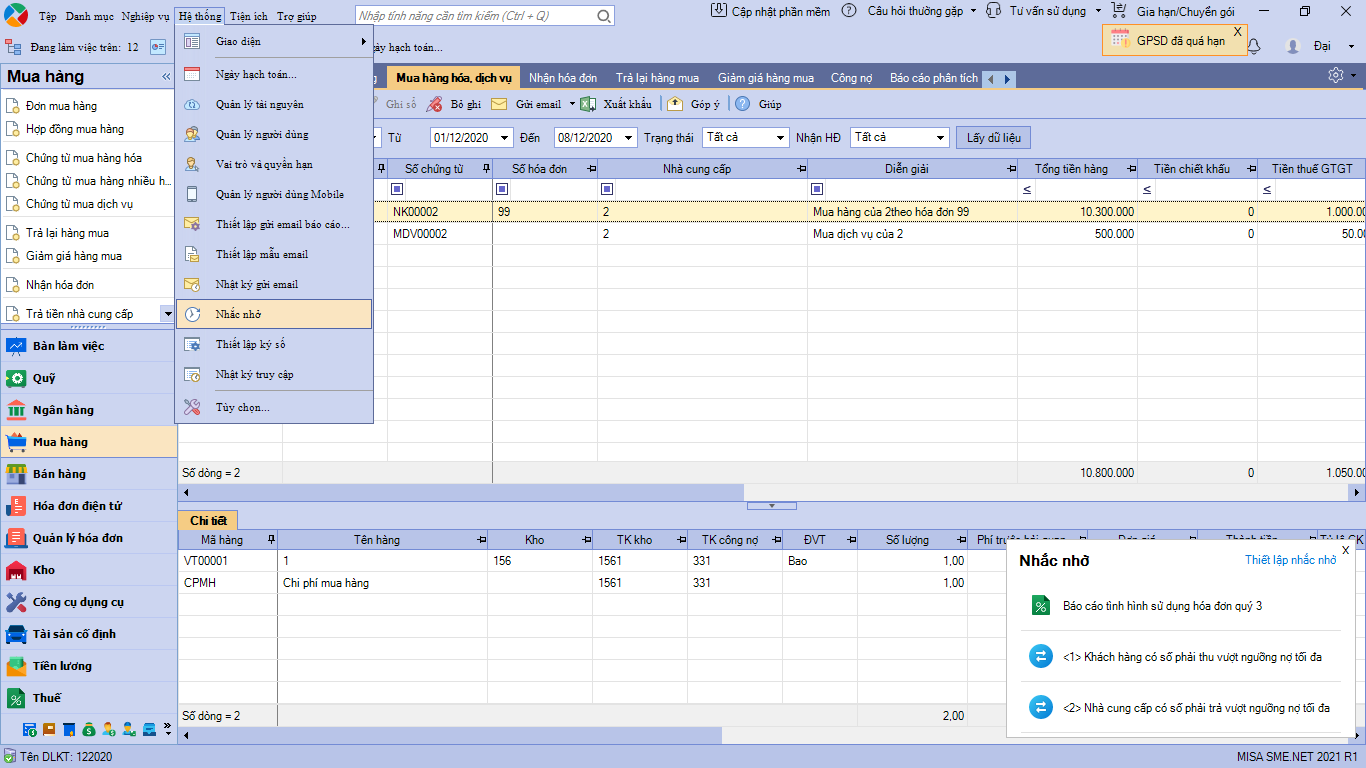The image size is (1366, 768).
Task: Open the Tư vấn sử dụng dropdown arrow
Action: pos(1098,11)
